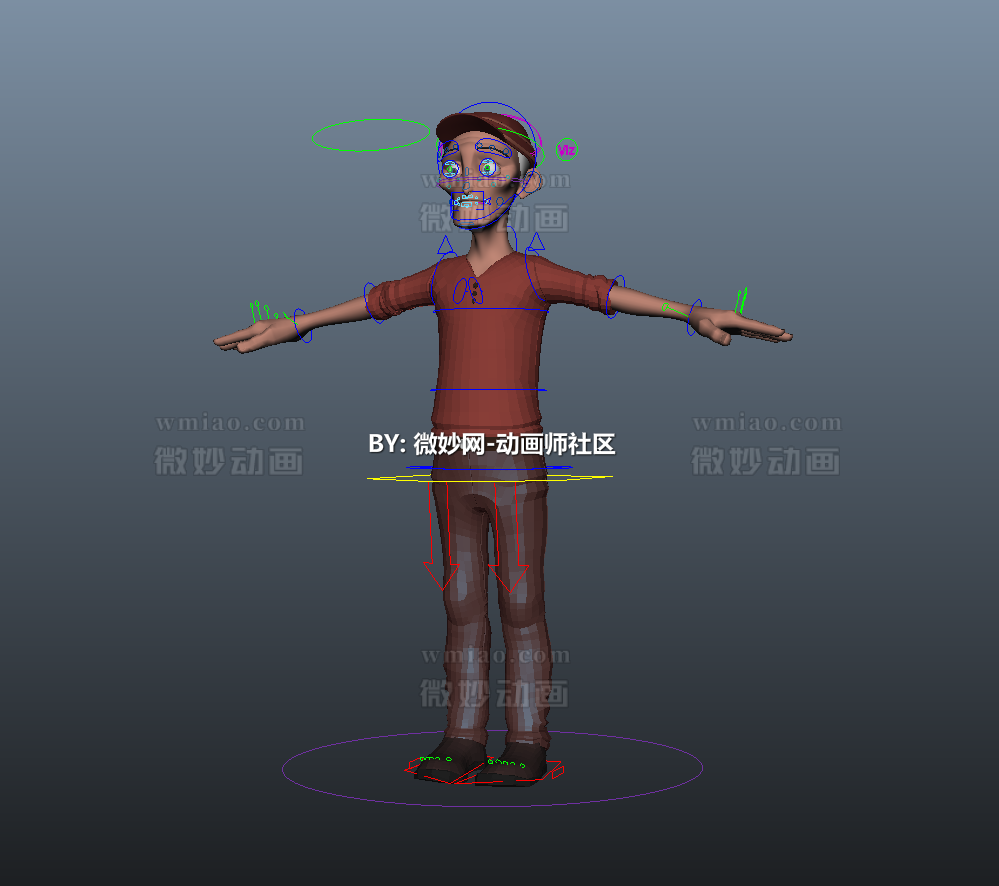999x886 pixels.
Task: Click the twin blue oval controls on the chest
Action: (x=467, y=291)
